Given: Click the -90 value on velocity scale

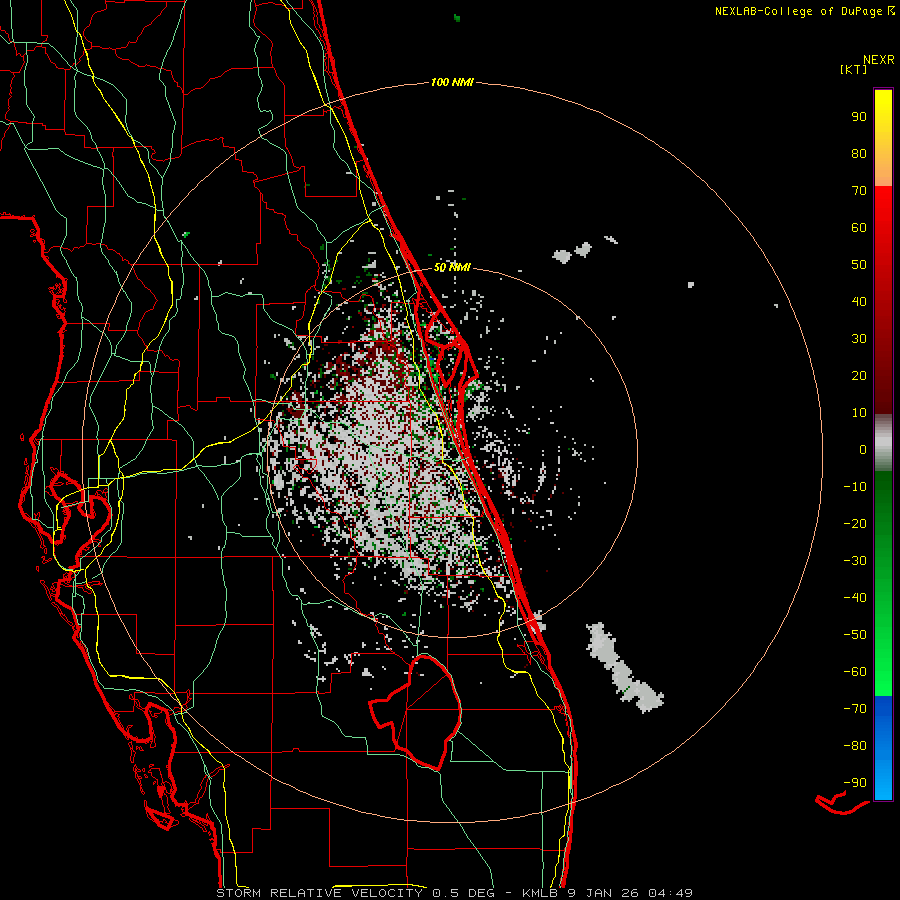Looking at the screenshot, I should point(855,783).
